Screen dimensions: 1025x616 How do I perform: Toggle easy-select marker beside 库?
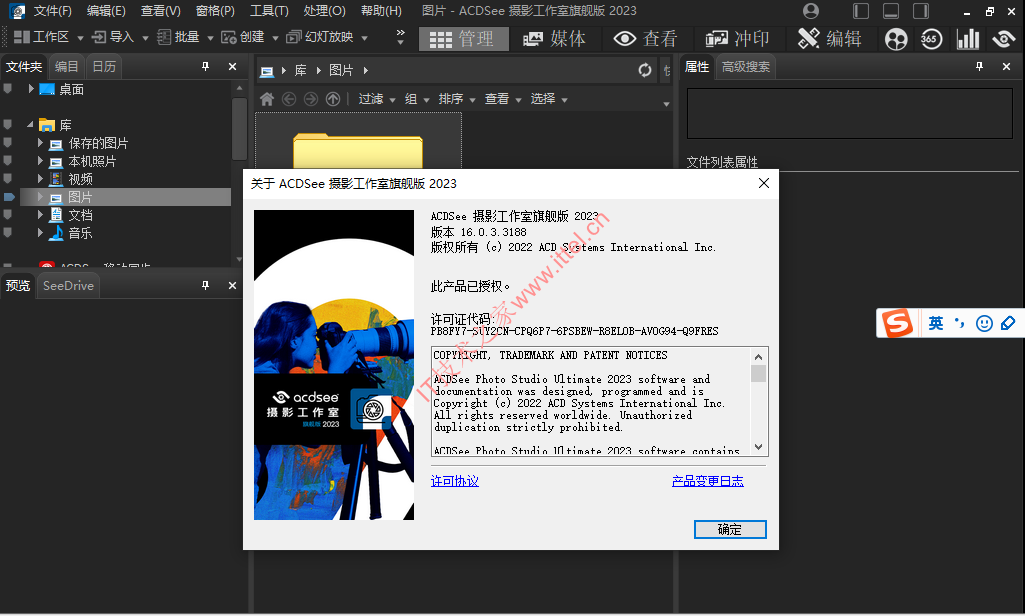point(7,124)
